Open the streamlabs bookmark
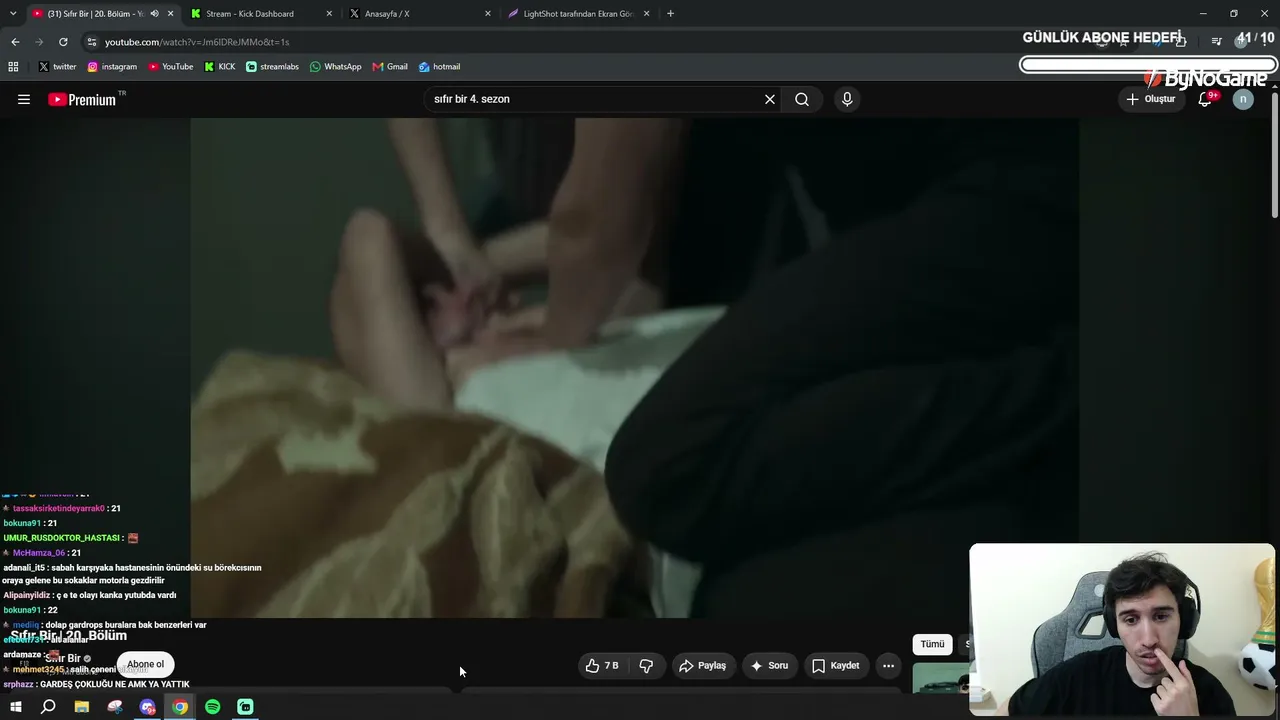Image resolution: width=1280 pixels, height=720 pixels. pyautogui.click(x=272, y=67)
